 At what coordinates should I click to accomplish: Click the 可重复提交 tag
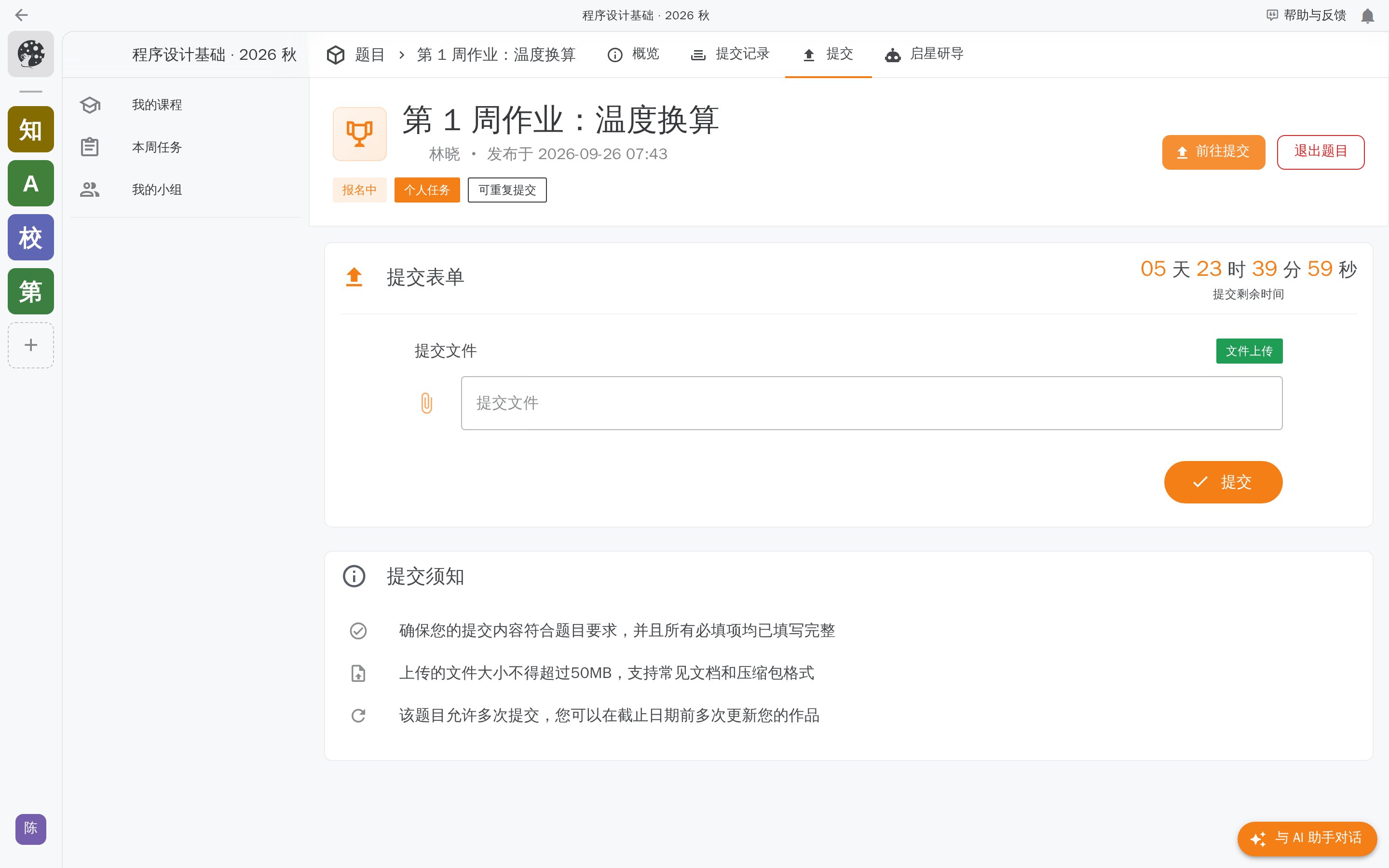tap(507, 190)
